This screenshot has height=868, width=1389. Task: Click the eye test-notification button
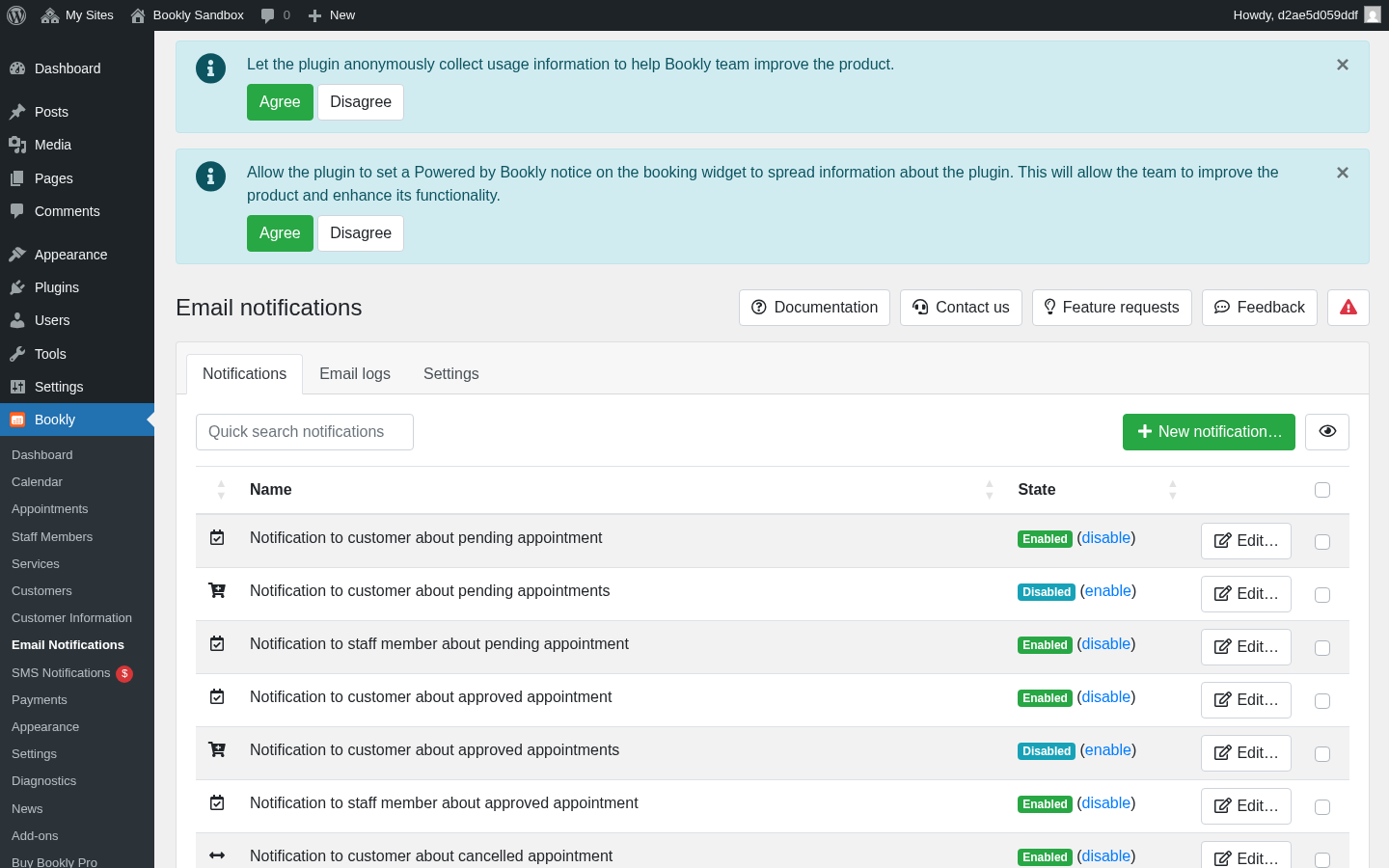[1327, 432]
